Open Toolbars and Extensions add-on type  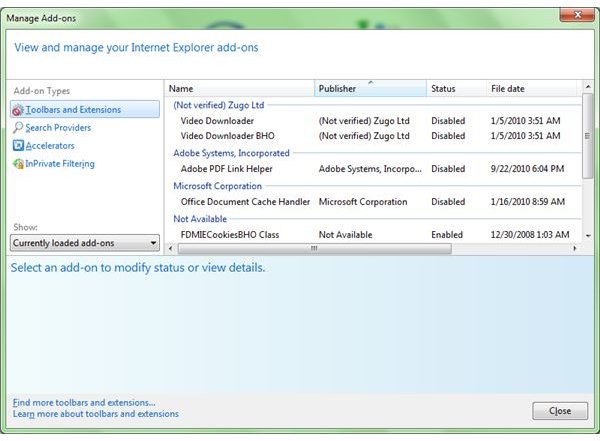tap(85, 109)
